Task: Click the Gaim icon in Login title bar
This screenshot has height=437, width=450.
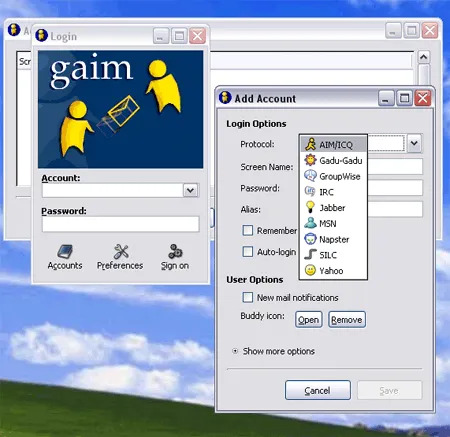Action: coord(41,35)
